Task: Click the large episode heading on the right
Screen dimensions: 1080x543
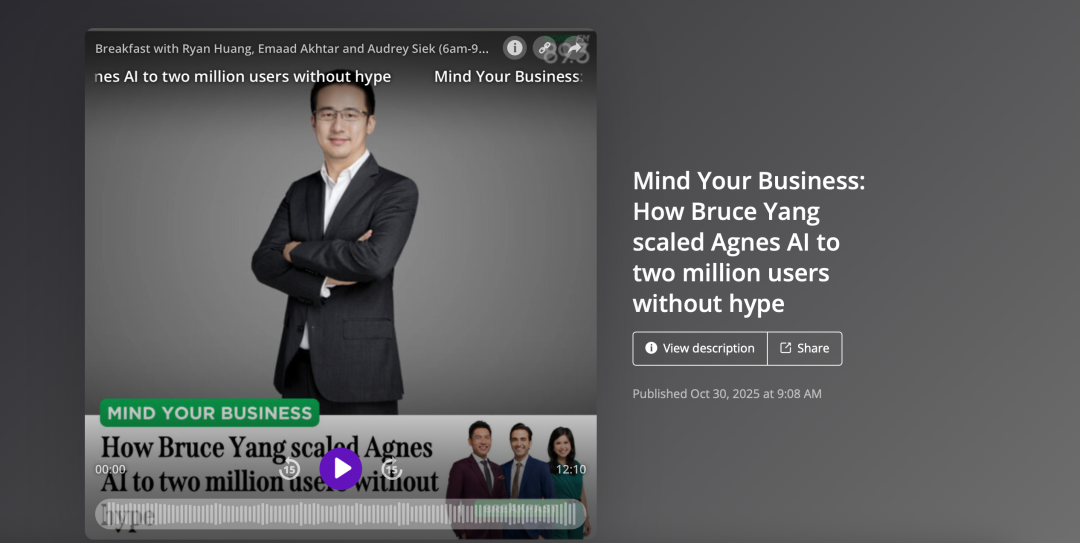Action: coord(749,242)
